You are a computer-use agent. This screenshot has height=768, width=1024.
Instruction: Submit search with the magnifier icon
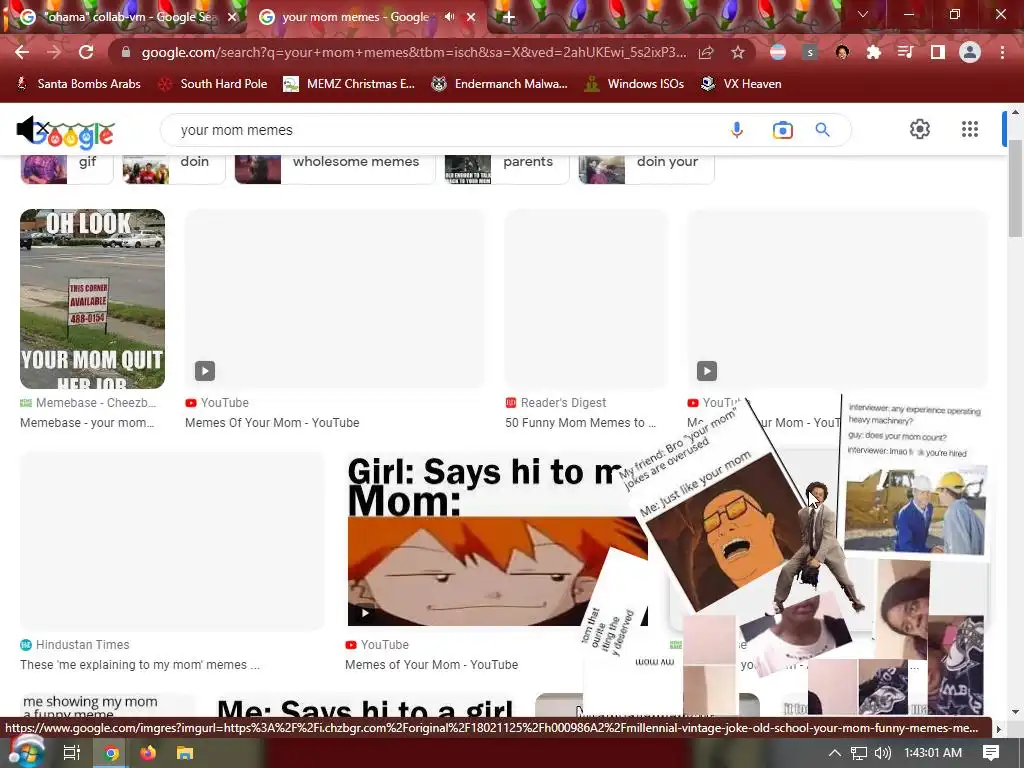coord(823,130)
